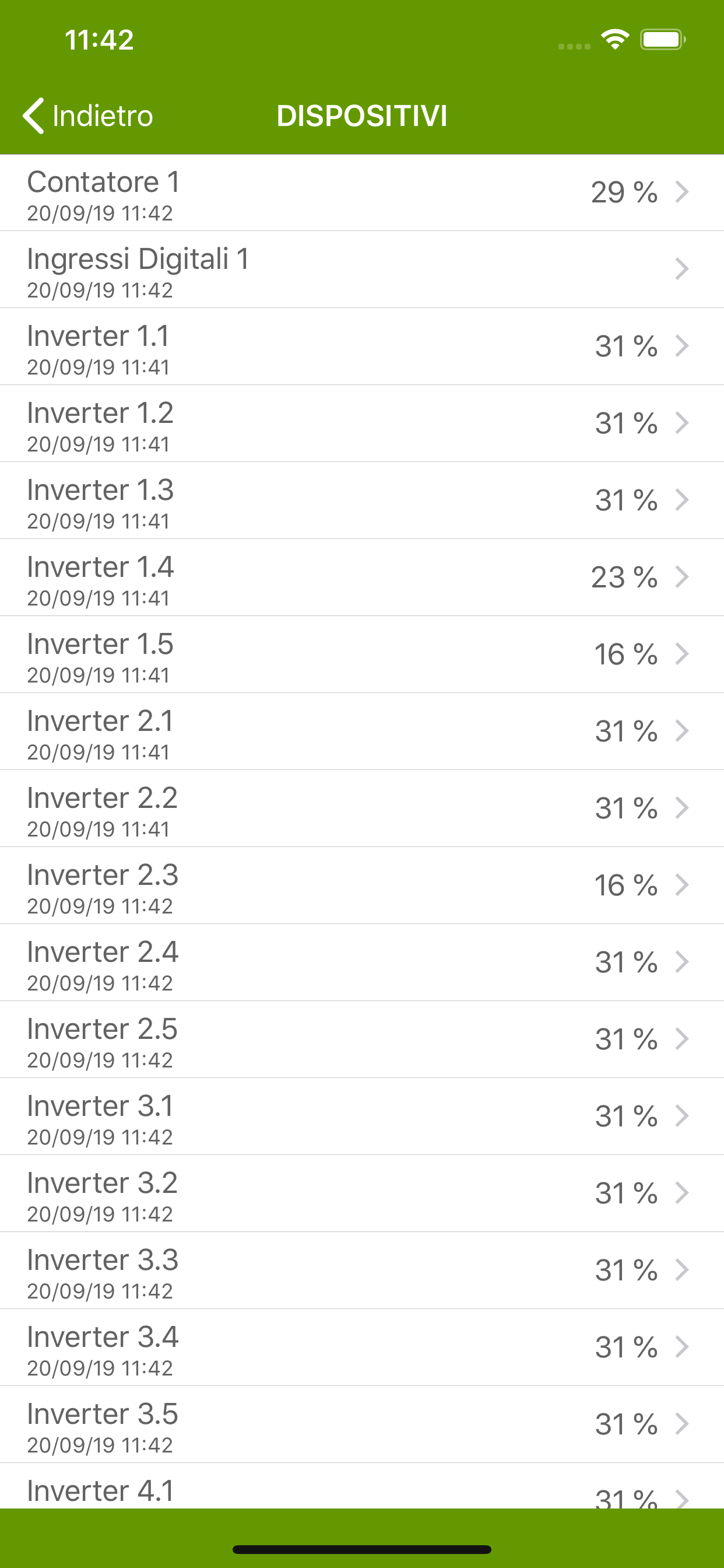Tap chevron icon beside Inverter 2.1
The height and width of the screenshot is (1568, 724).
point(682,731)
